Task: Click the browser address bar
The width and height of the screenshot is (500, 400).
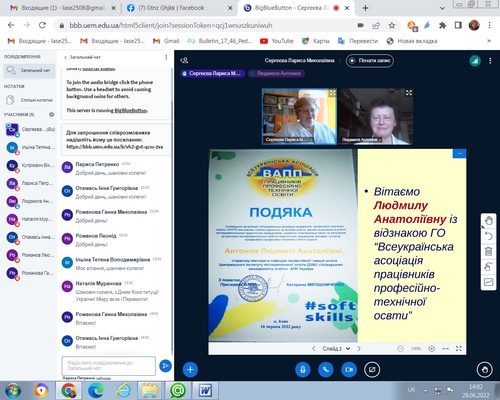Action: click(207, 25)
